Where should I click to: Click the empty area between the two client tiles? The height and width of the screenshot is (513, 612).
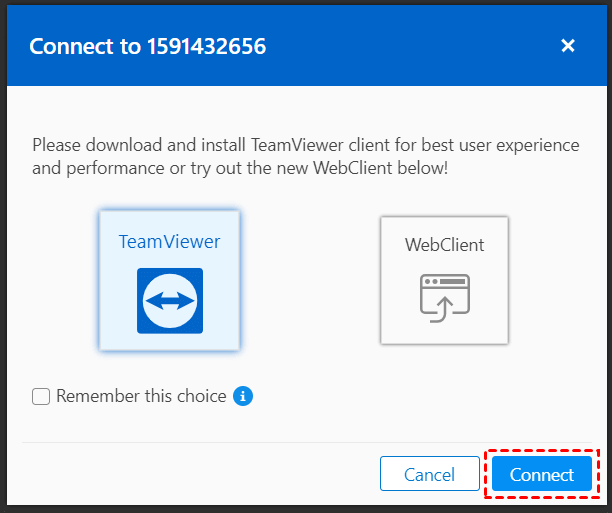pos(310,281)
